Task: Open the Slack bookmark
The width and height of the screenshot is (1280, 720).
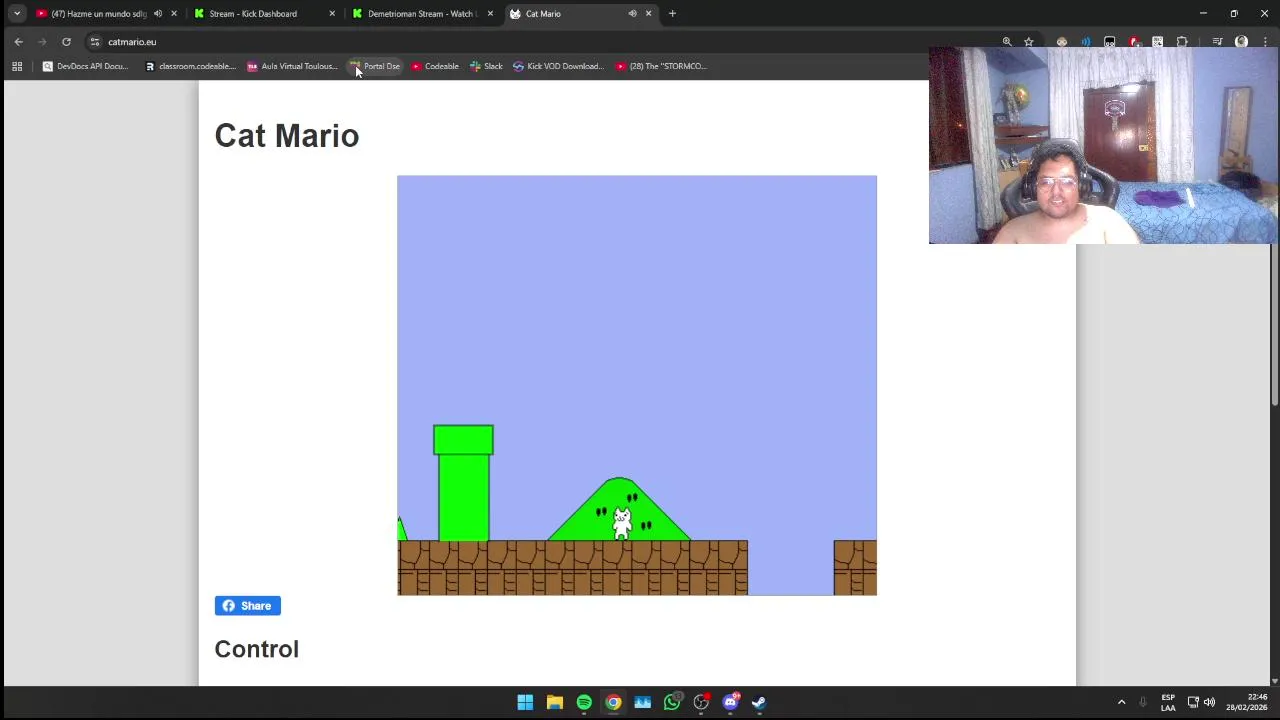Action: click(487, 66)
